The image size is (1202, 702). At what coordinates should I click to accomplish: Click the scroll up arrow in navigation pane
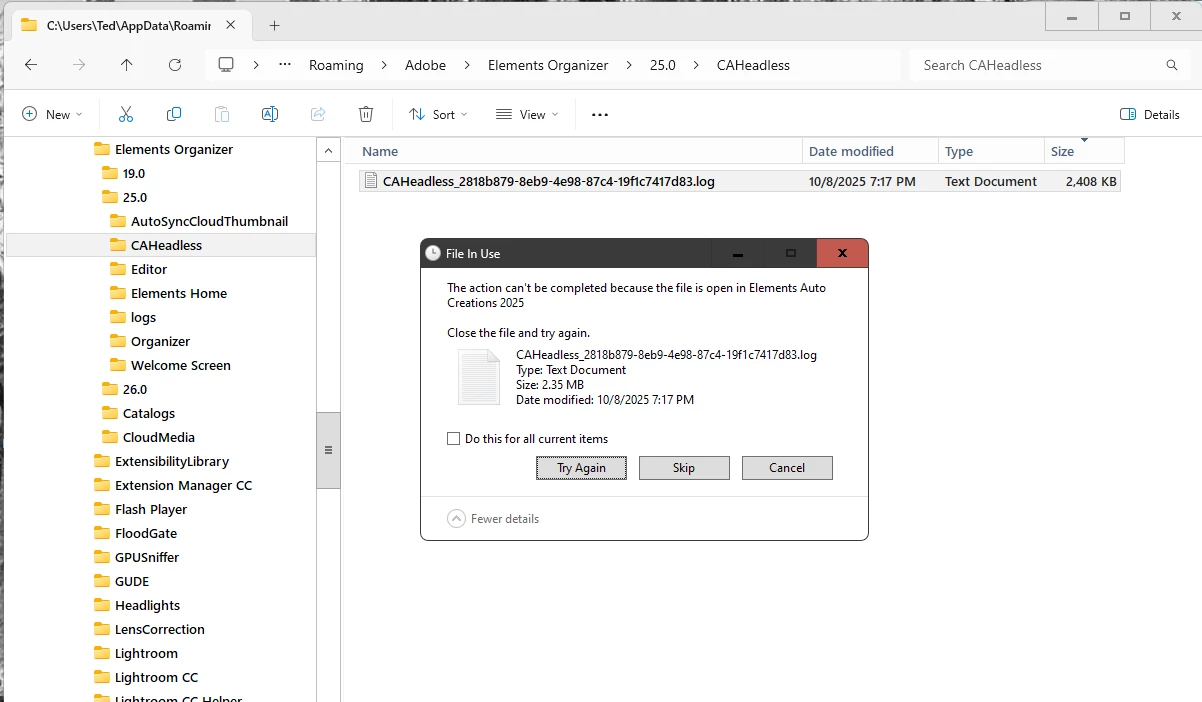click(328, 150)
